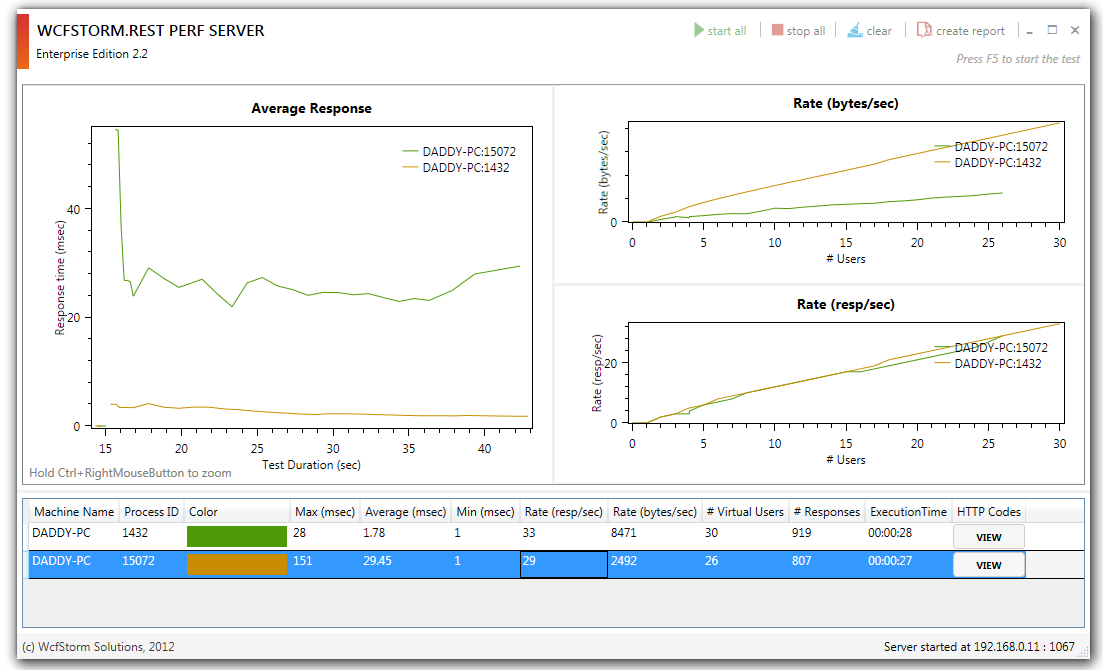Viewport: 1103px width, 670px height.
Task: Sort by Max (msec) column header
Action: [325, 512]
